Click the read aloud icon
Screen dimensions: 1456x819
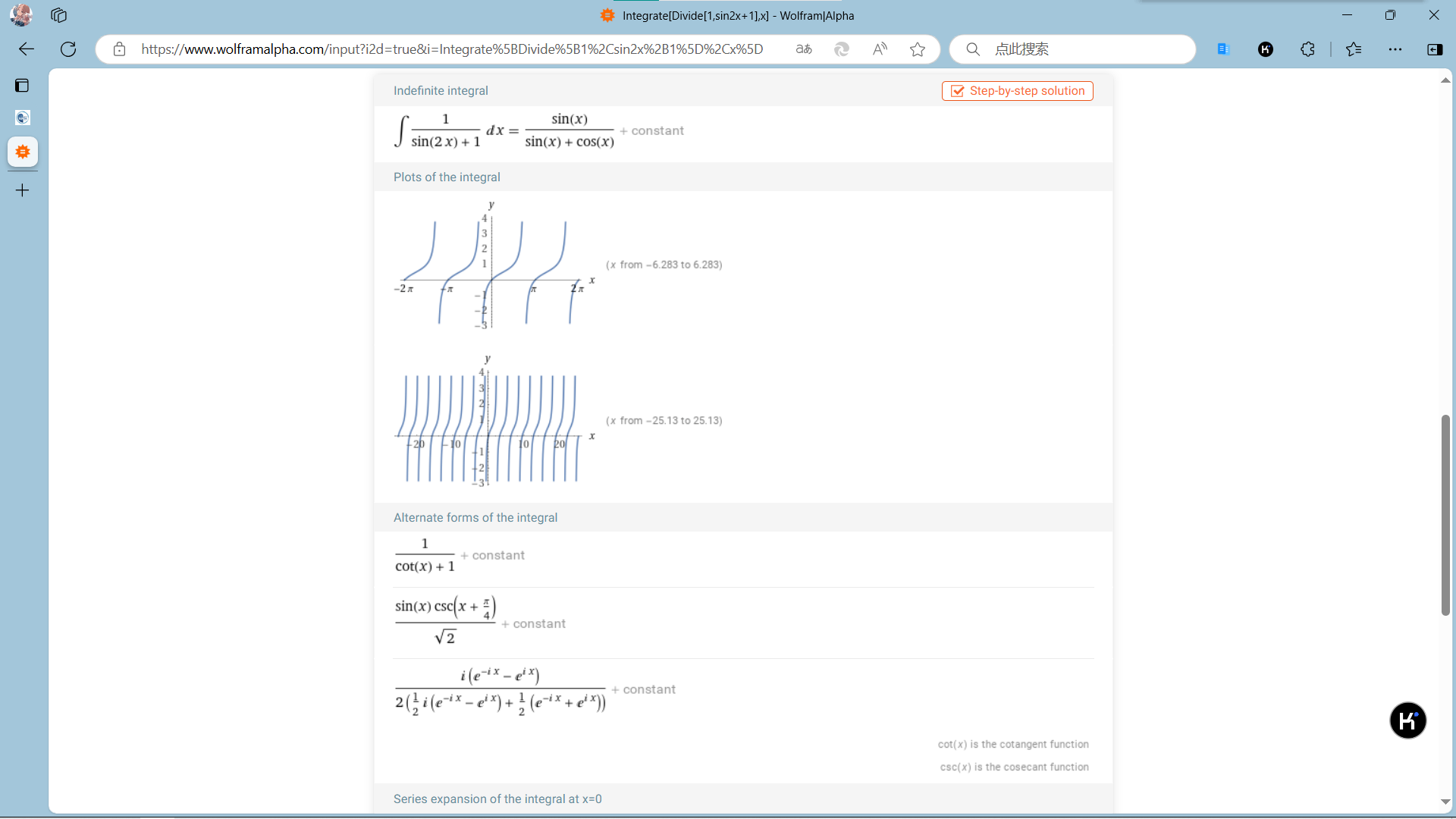tap(880, 49)
